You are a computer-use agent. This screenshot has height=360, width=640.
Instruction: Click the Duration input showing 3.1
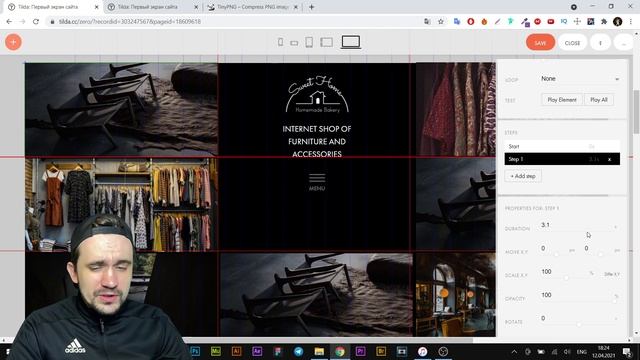tap(580, 225)
